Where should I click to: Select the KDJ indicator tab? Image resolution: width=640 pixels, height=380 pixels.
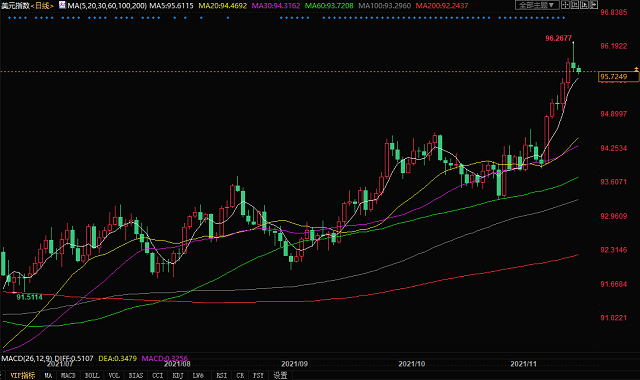coord(178,376)
